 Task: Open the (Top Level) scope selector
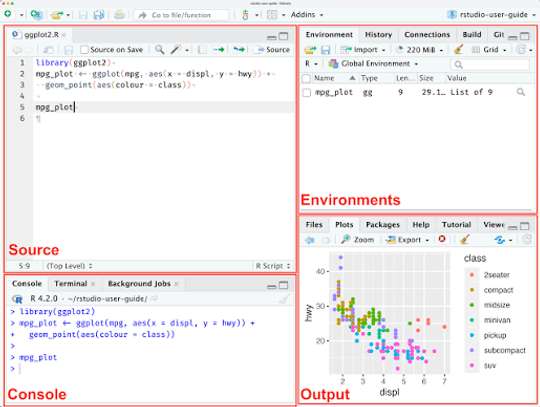(69, 266)
